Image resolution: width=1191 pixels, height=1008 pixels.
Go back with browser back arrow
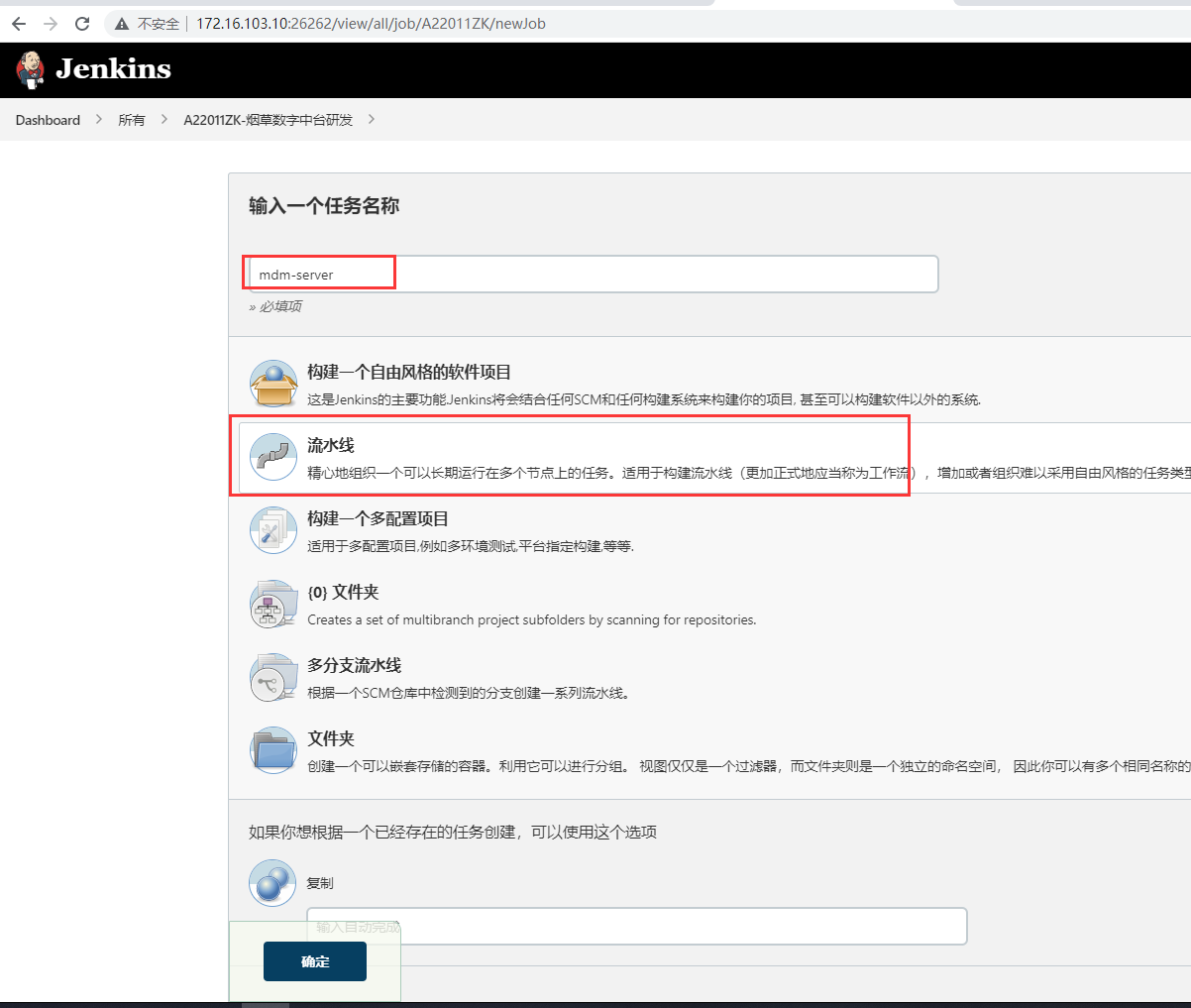19,23
